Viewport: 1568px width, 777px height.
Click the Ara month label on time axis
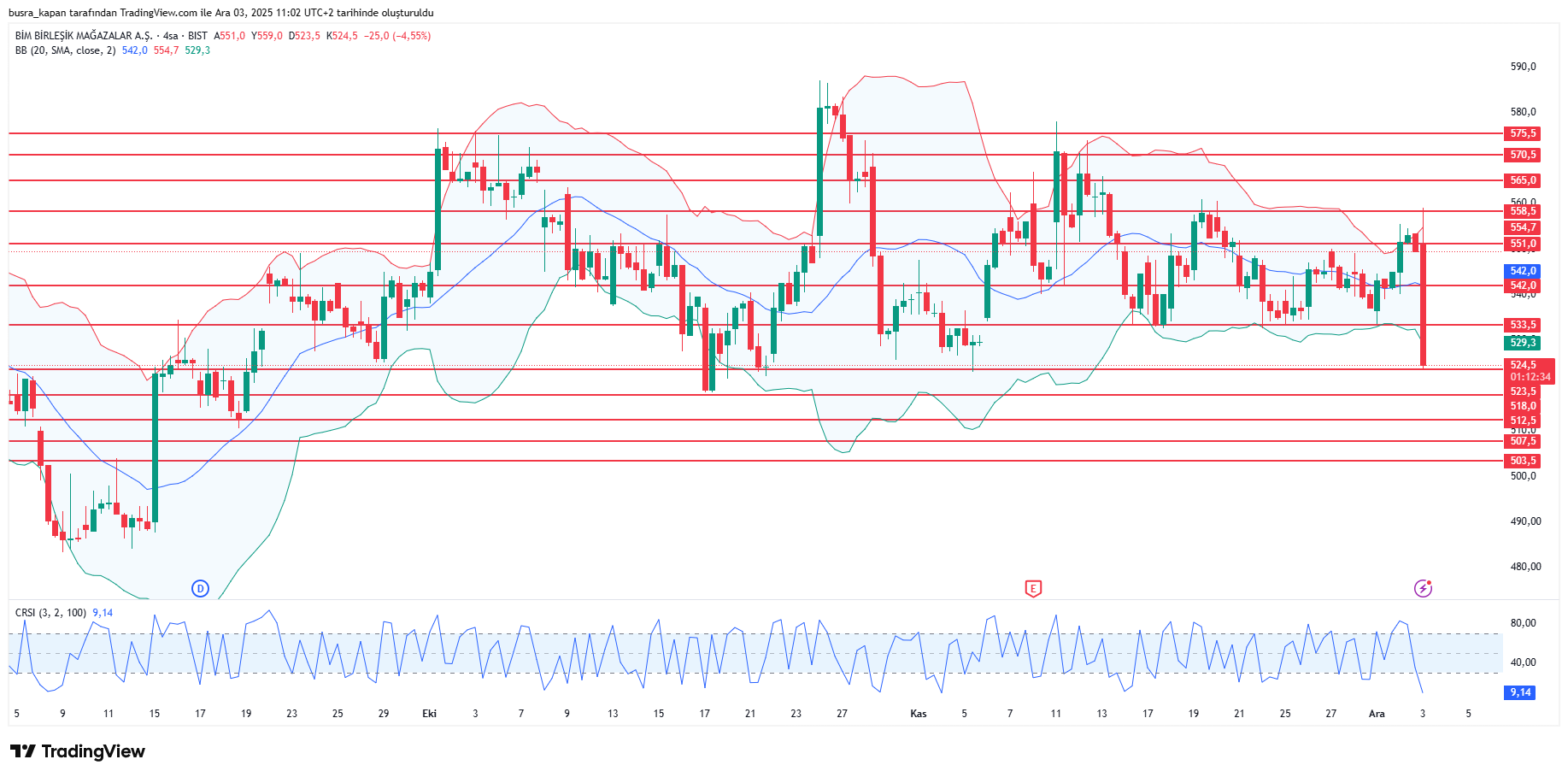point(1377,714)
